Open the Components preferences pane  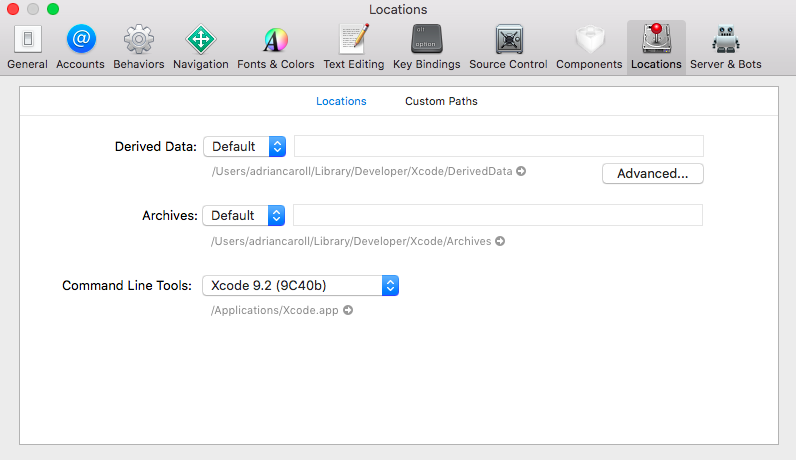pos(589,47)
